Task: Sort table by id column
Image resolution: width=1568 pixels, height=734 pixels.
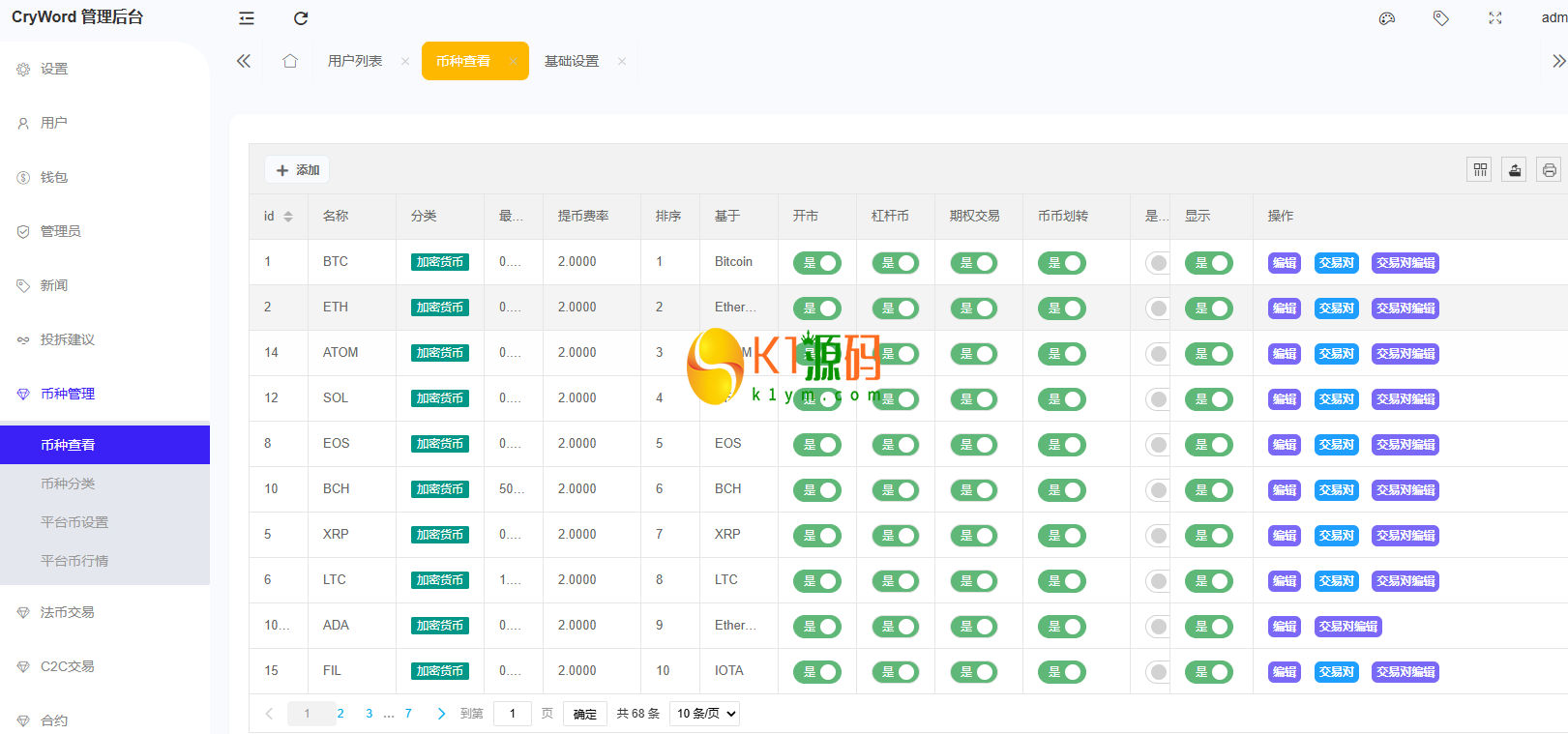Action: (288, 217)
